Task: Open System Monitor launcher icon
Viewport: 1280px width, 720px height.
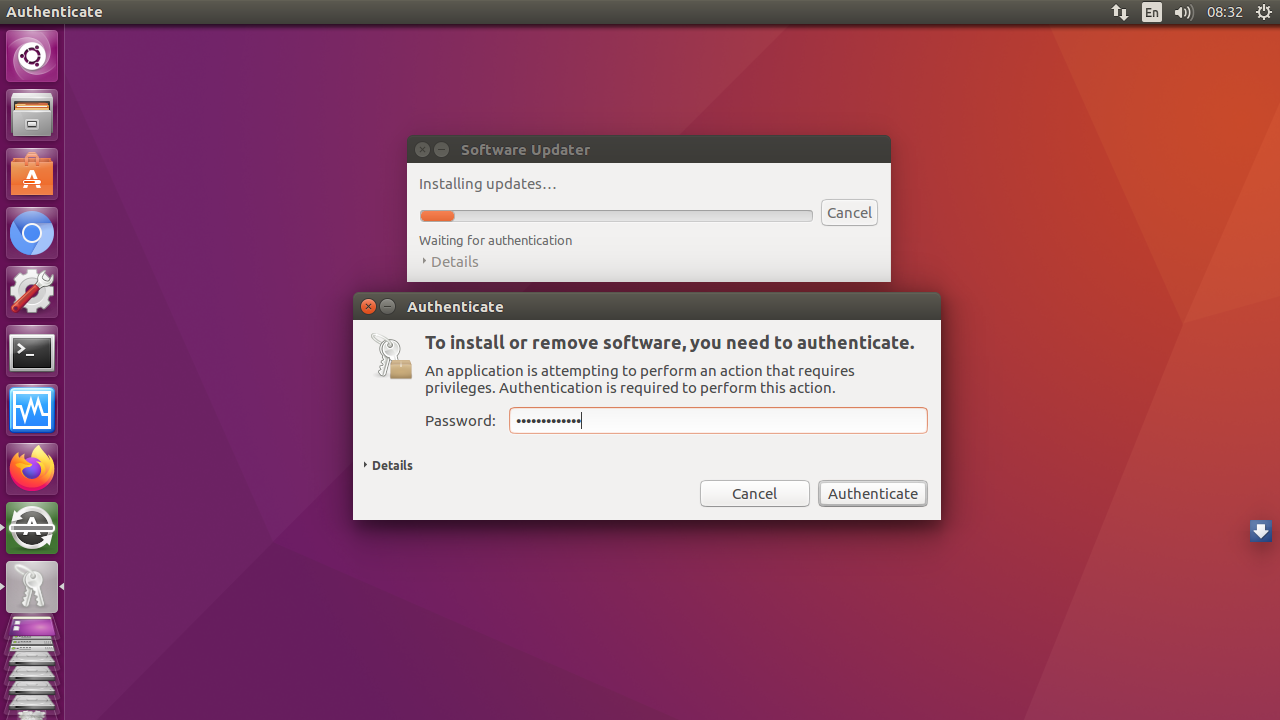Action: [32, 410]
